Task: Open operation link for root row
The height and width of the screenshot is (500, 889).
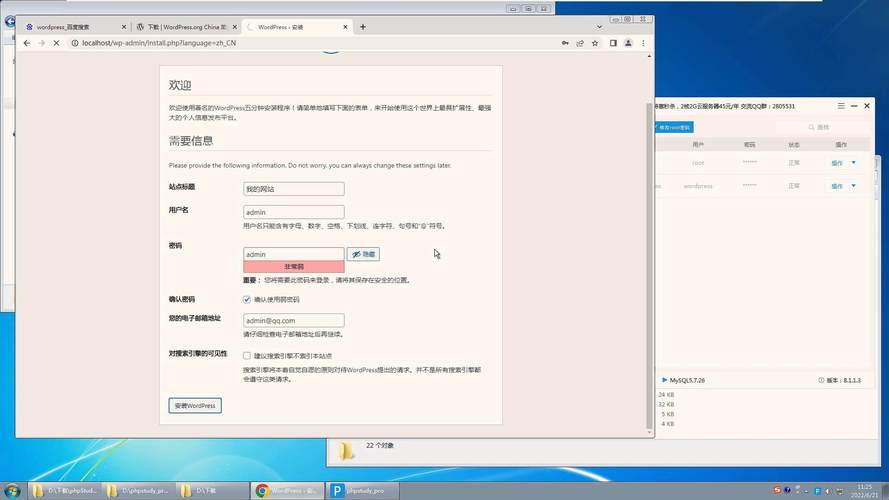Action: 837,163
